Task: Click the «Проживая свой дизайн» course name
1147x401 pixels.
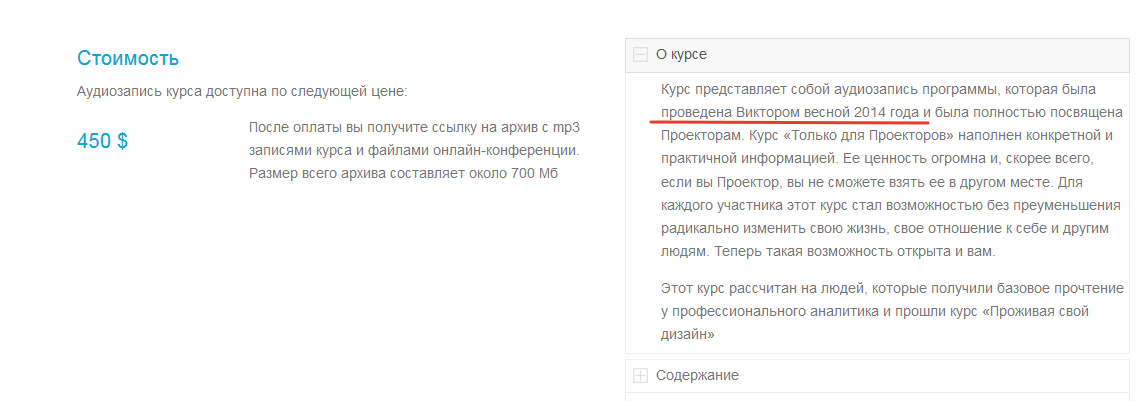Action: click(1051, 312)
